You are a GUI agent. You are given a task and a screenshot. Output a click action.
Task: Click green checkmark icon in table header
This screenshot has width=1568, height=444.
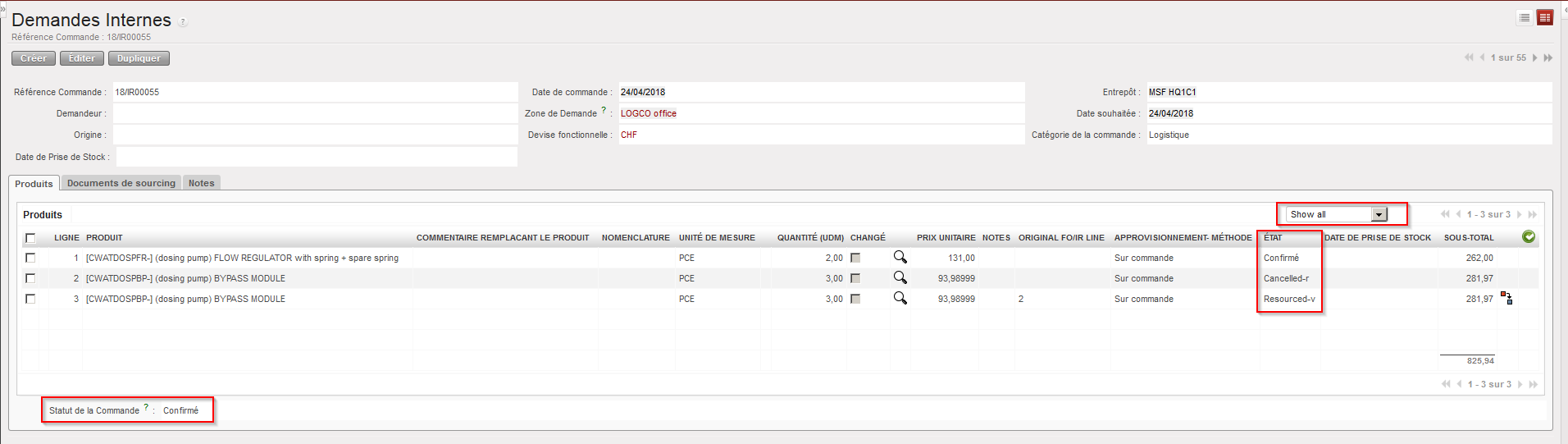(1529, 237)
